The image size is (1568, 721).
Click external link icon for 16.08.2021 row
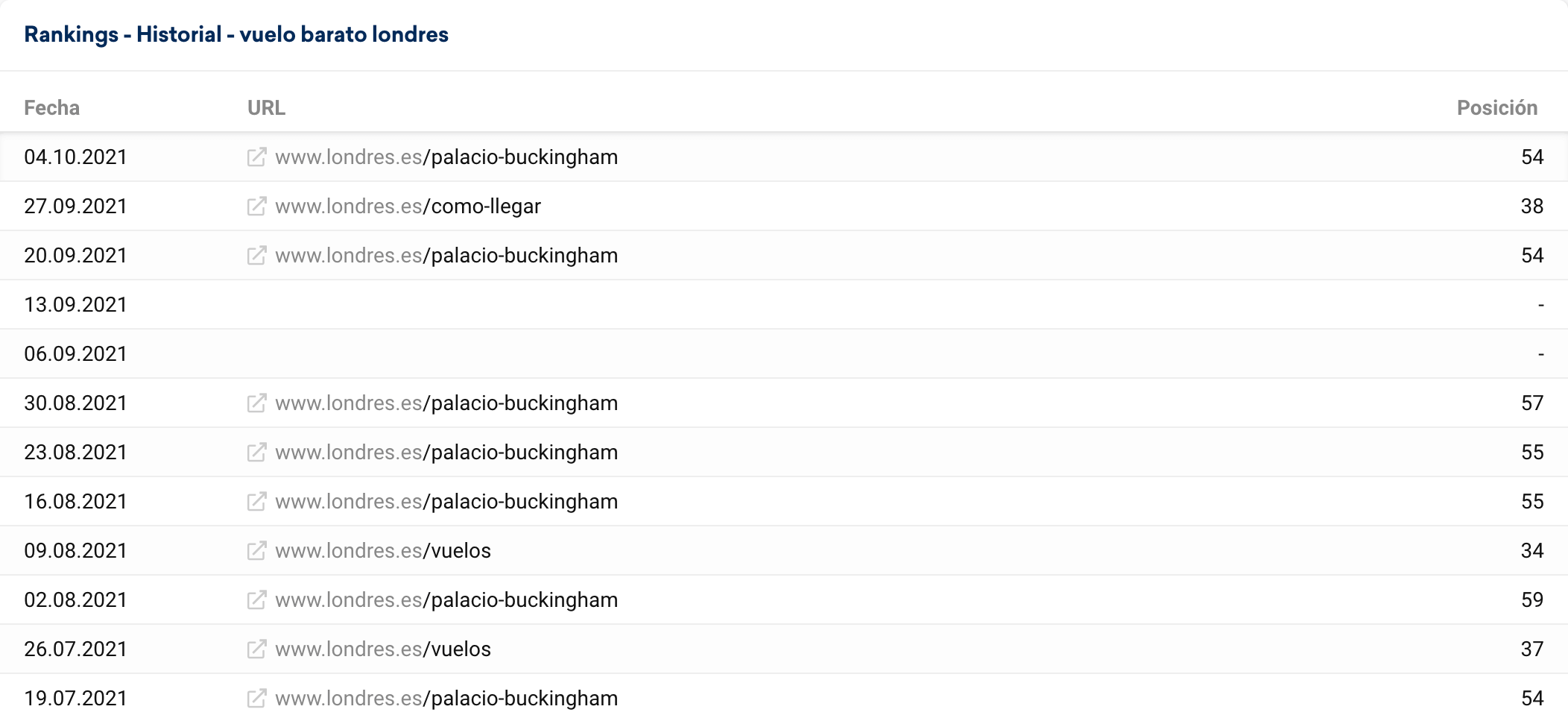[256, 502]
